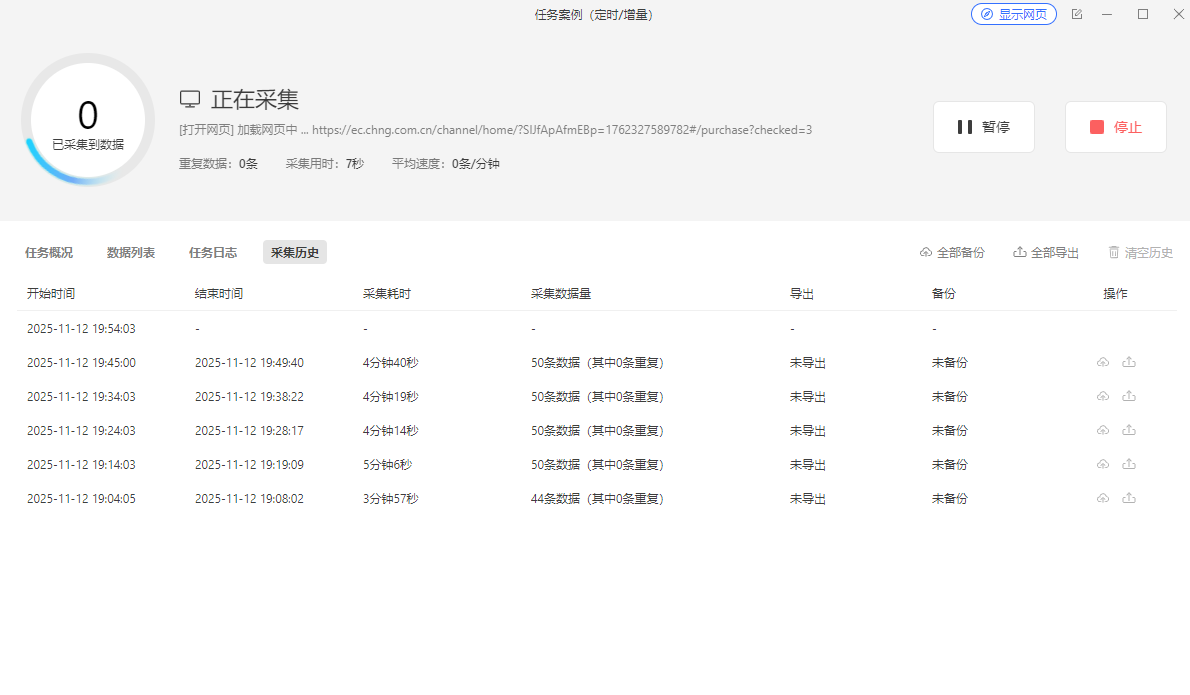This screenshot has width=1190, height=695.
Task: Select end time 2025-11-12 19:08:02
Action: (250, 499)
